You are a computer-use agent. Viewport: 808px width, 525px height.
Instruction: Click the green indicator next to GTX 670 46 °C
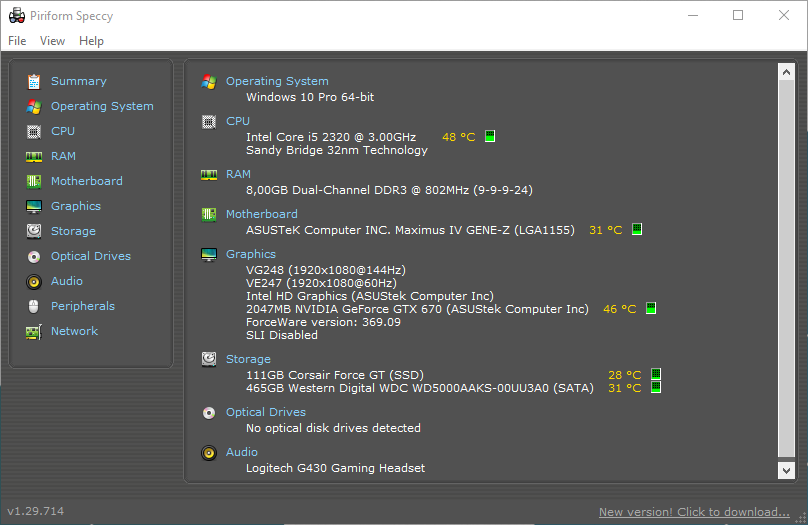pyautogui.click(x=651, y=308)
